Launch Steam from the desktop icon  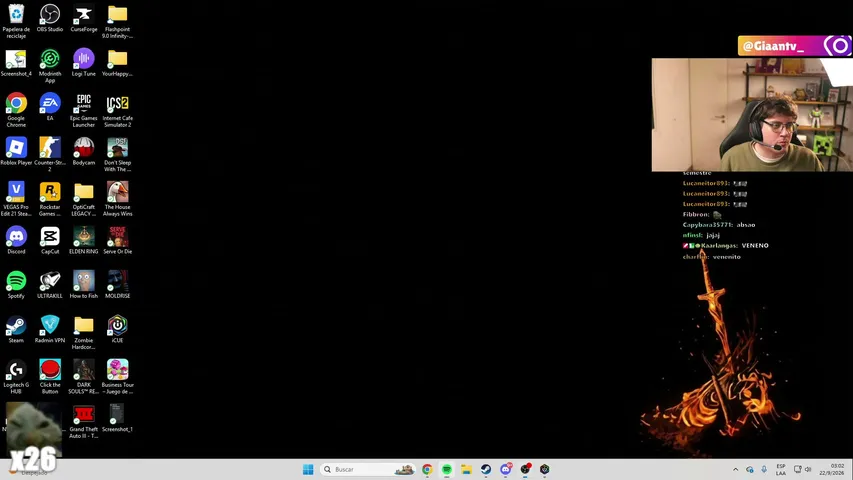[16, 329]
